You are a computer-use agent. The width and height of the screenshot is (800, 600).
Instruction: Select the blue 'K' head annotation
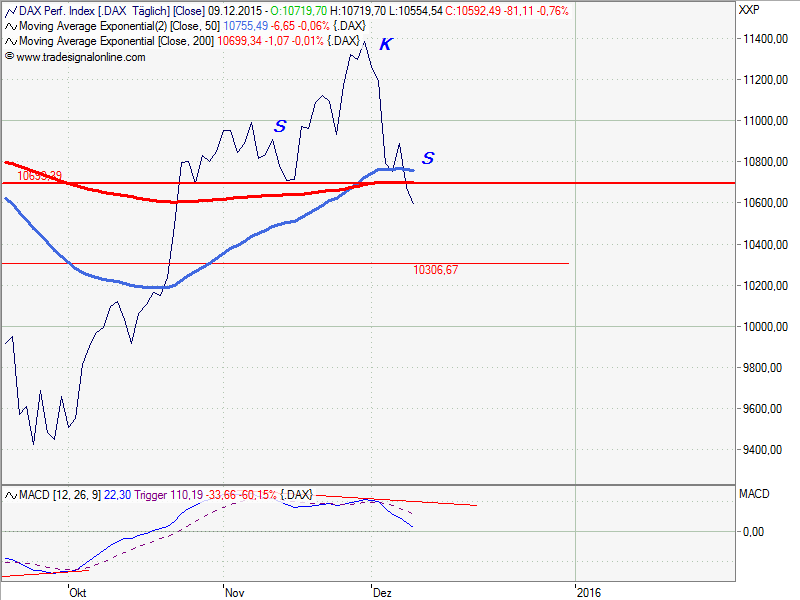385,45
